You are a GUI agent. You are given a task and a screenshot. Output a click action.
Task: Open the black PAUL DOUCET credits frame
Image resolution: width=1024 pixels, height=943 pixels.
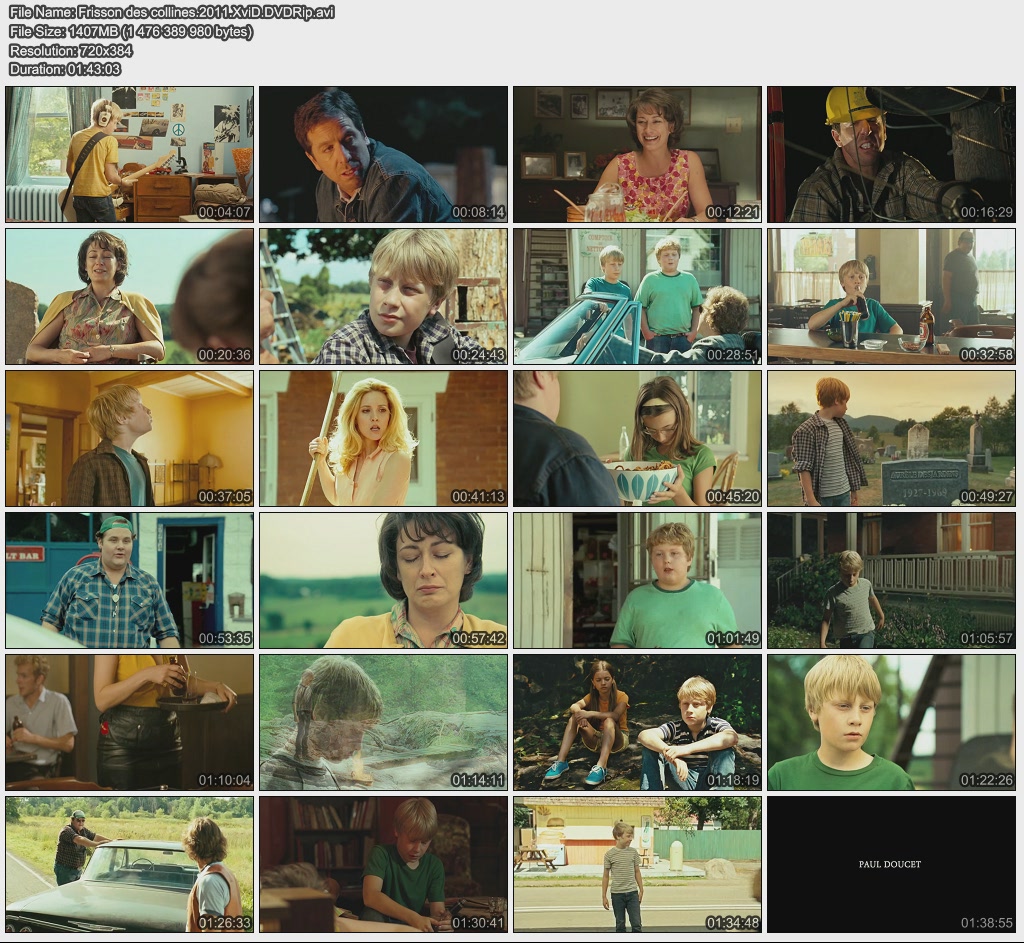891,865
